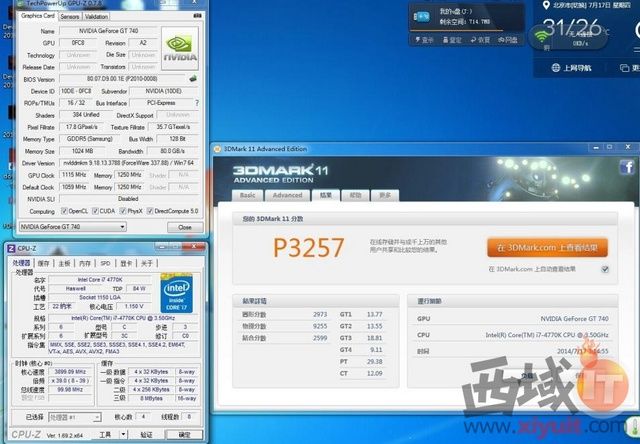
Task: Open the 缓存 tab in CPU-Z
Action: pyautogui.click(x=43, y=263)
